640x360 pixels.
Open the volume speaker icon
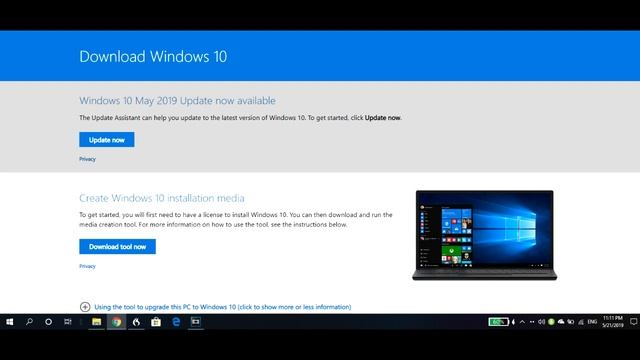[x=542, y=322]
